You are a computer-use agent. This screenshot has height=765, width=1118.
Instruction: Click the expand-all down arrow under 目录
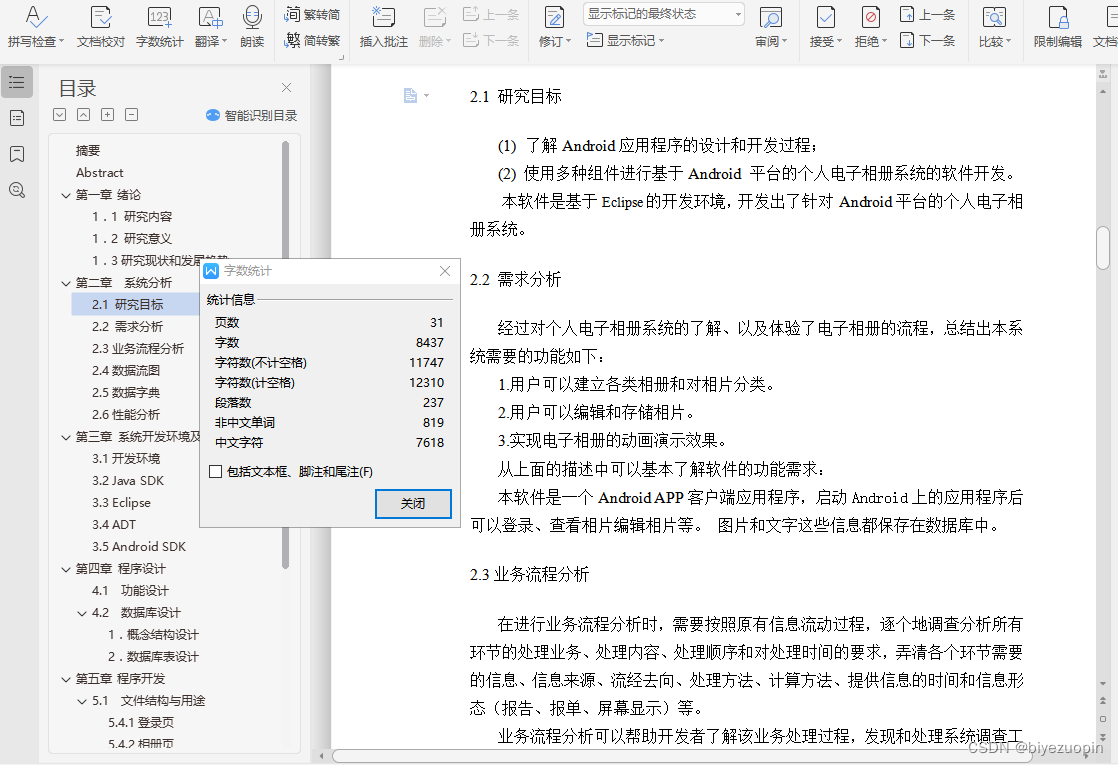click(x=60, y=115)
